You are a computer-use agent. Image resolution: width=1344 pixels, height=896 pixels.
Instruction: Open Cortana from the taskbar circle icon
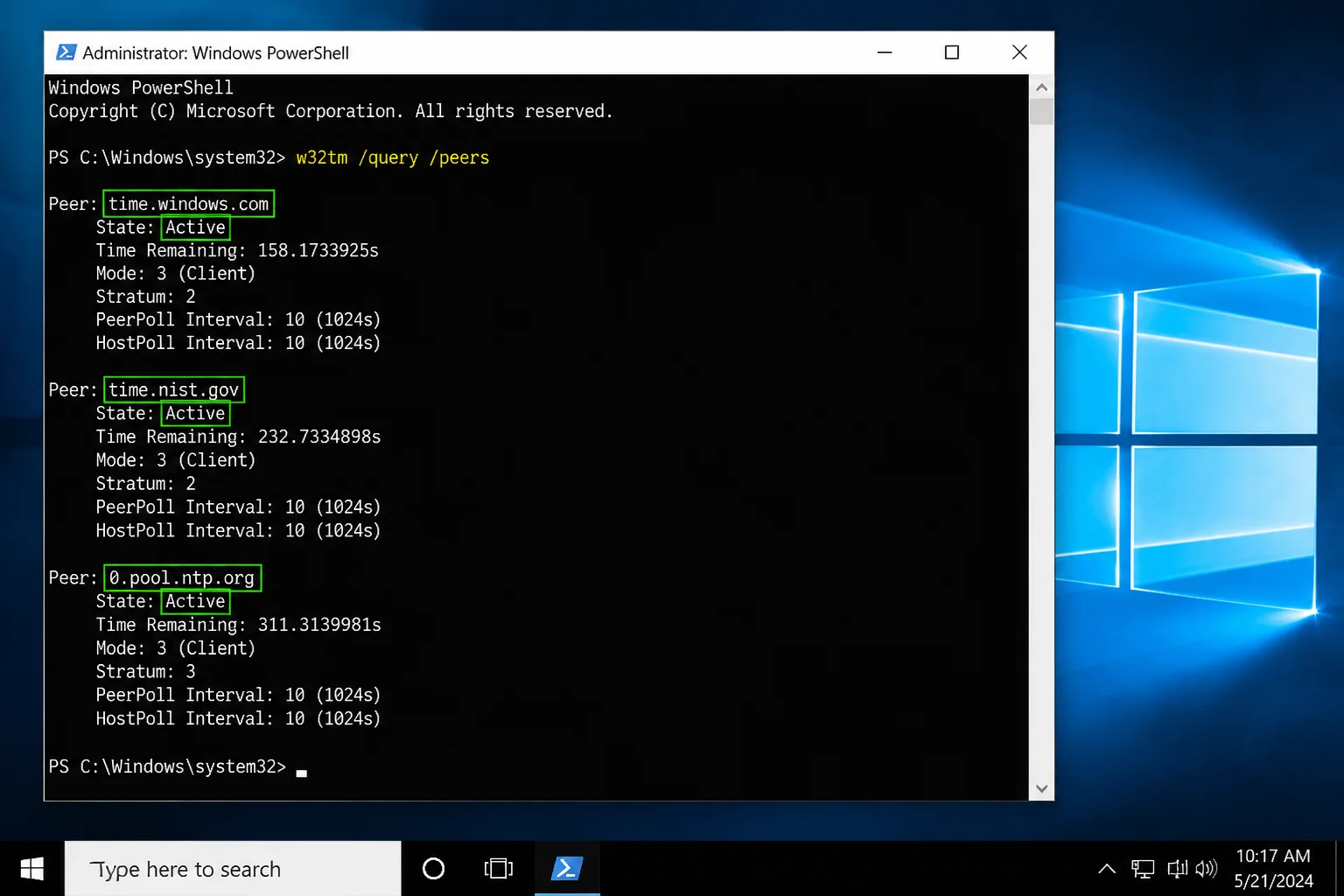pos(433,869)
